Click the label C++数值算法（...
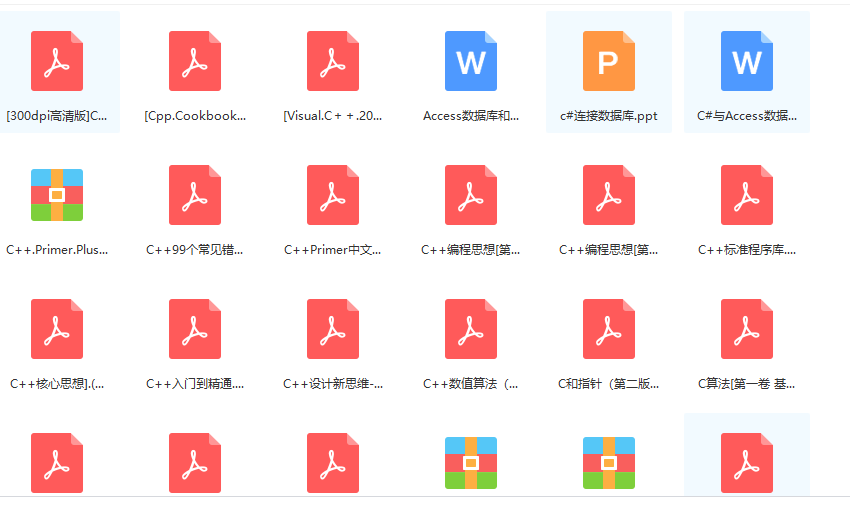850x505 pixels. pos(471,384)
